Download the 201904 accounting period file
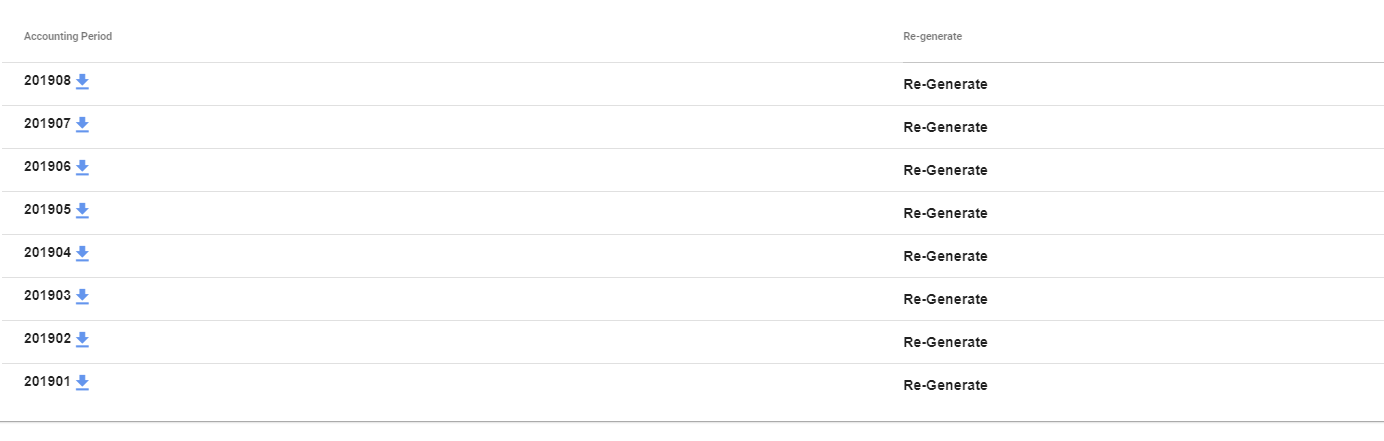Screen dimensions: 1384x441 tap(82, 253)
